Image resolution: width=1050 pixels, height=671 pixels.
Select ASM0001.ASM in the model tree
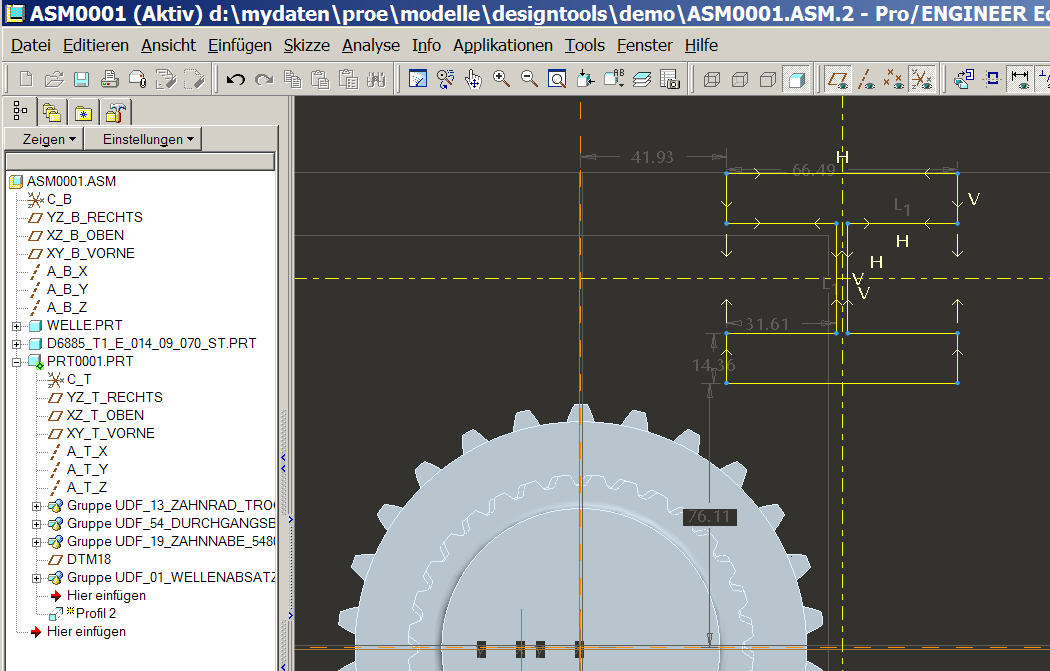(71, 181)
